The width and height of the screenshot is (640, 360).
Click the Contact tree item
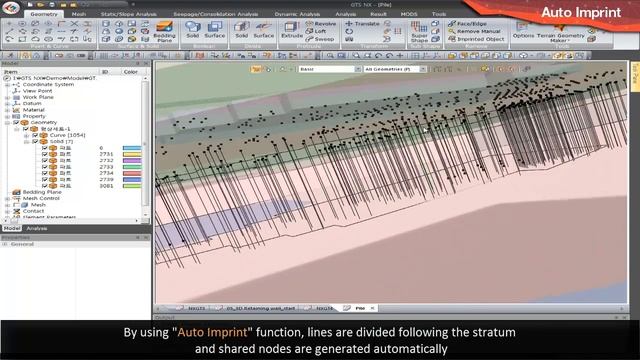coord(33,211)
